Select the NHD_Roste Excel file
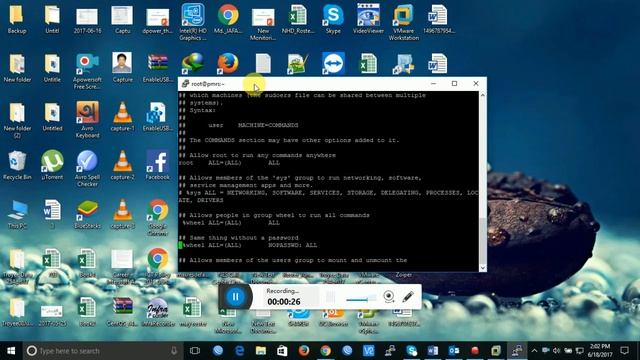The height and width of the screenshot is (360, 640). click(298, 18)
